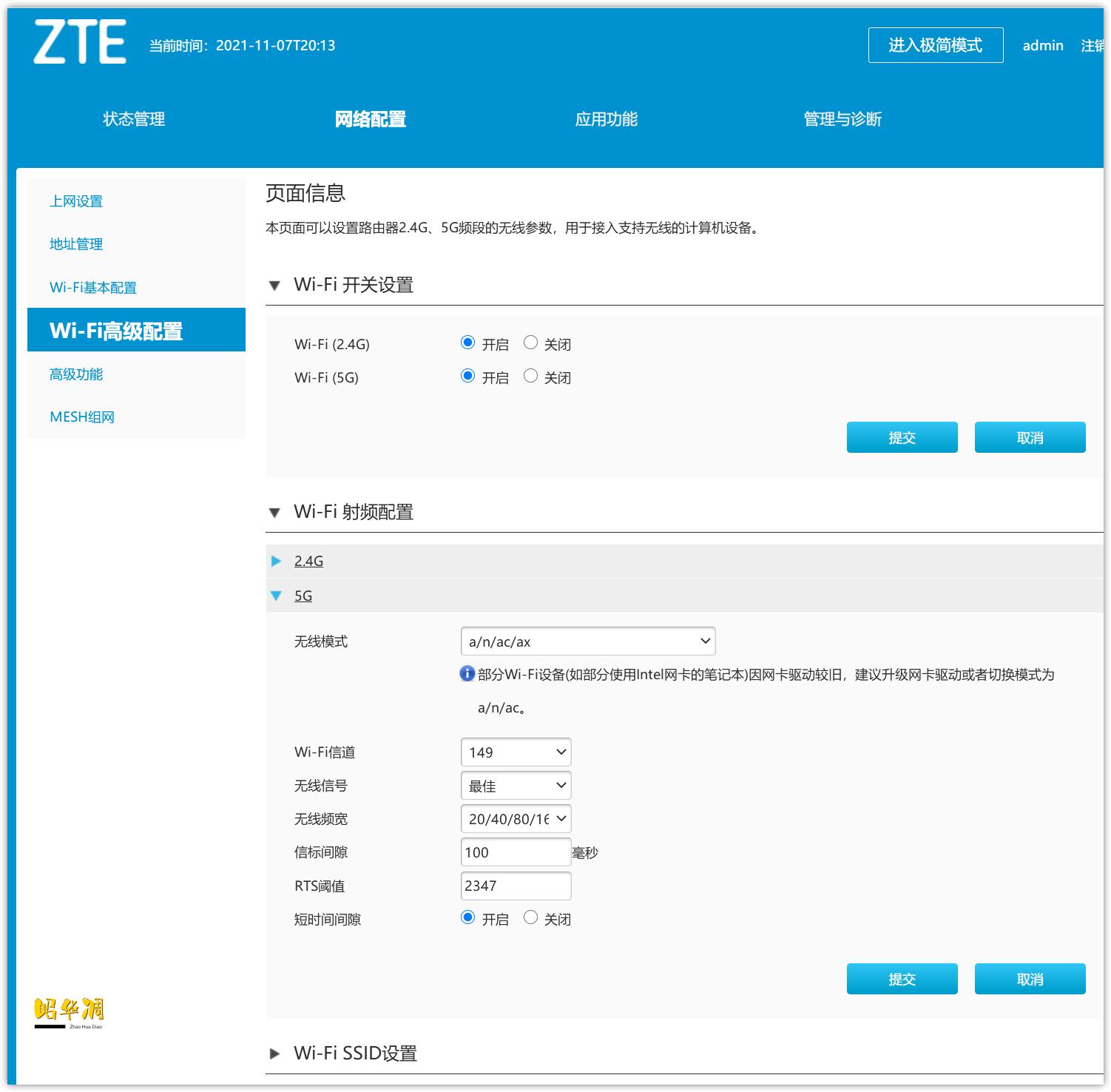Open the 无线信号 signal strength dropdown
Image resolution: width=1111 pixels, height=1092 pixels.
point(516,785)
